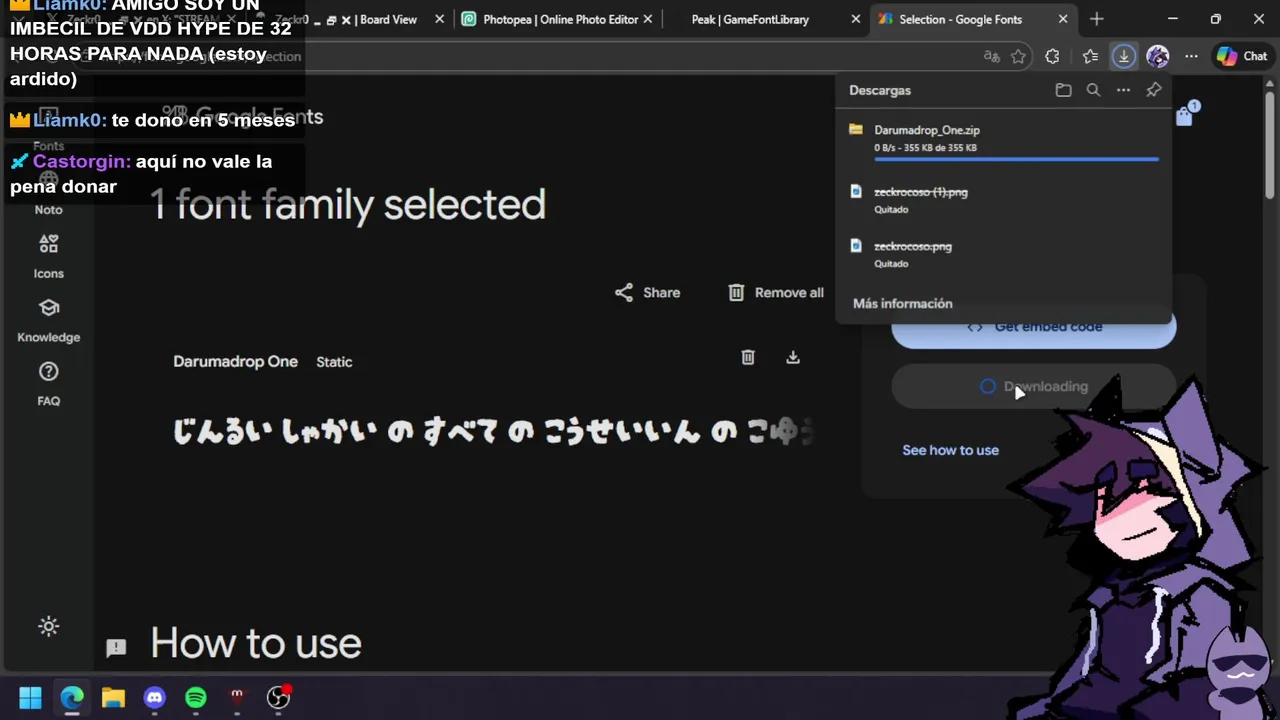Image resolution: width=1280 pixels, height=720 pixels.
Task: Open Copilot Chat button
Action: click(x=1242, y=56)
